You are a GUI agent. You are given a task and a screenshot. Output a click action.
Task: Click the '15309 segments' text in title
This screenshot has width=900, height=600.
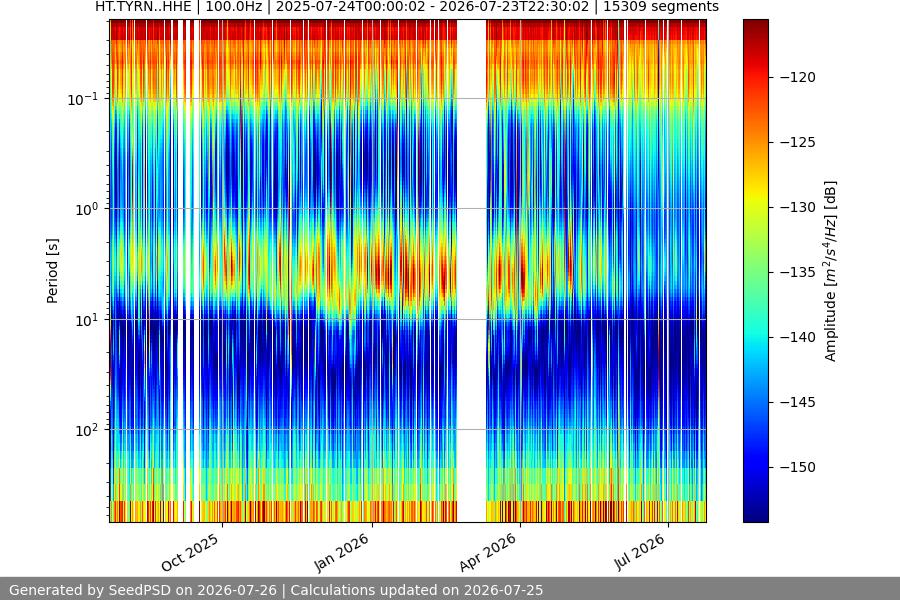coord(661,6)
